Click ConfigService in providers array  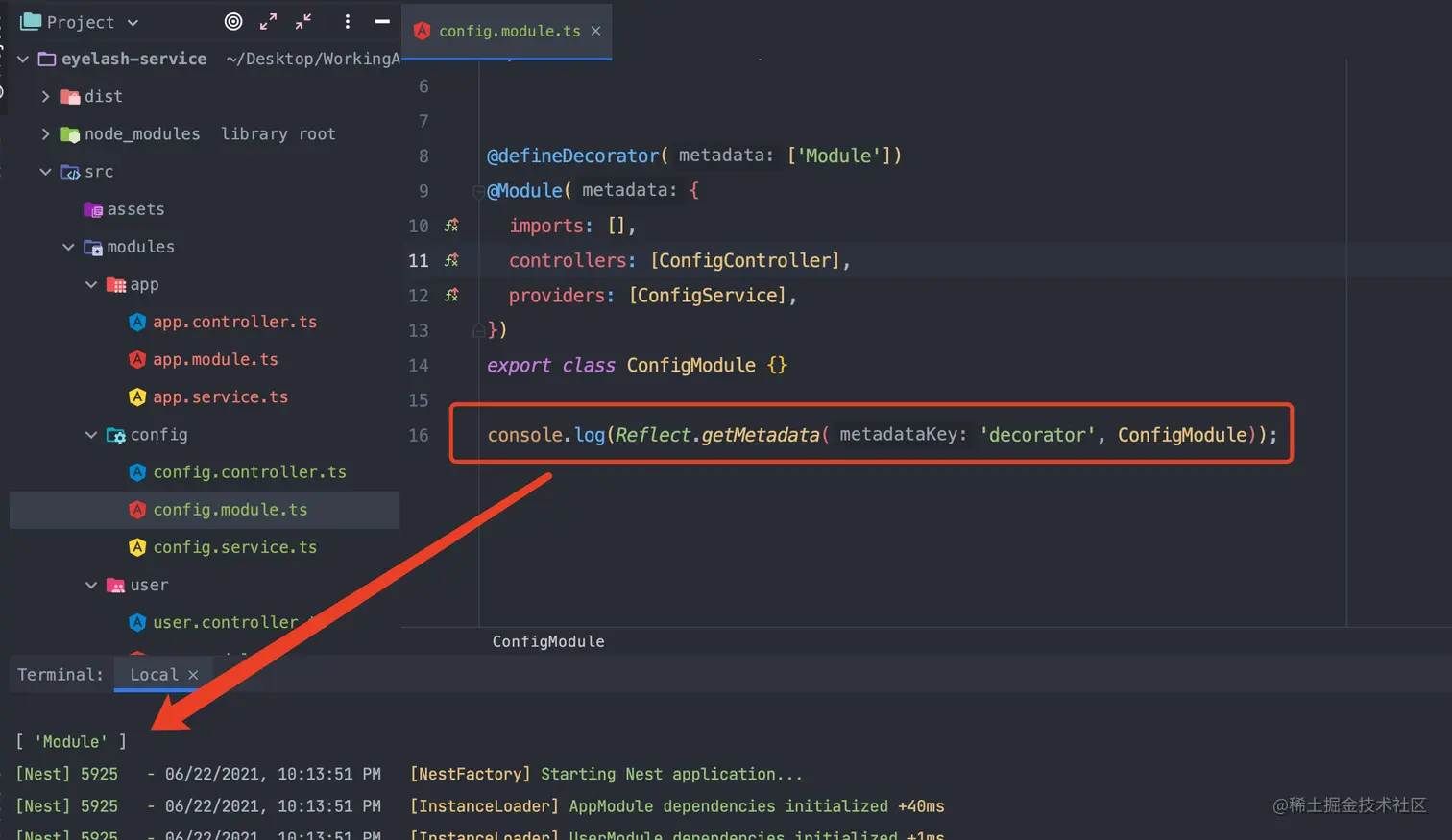(712, 295)
